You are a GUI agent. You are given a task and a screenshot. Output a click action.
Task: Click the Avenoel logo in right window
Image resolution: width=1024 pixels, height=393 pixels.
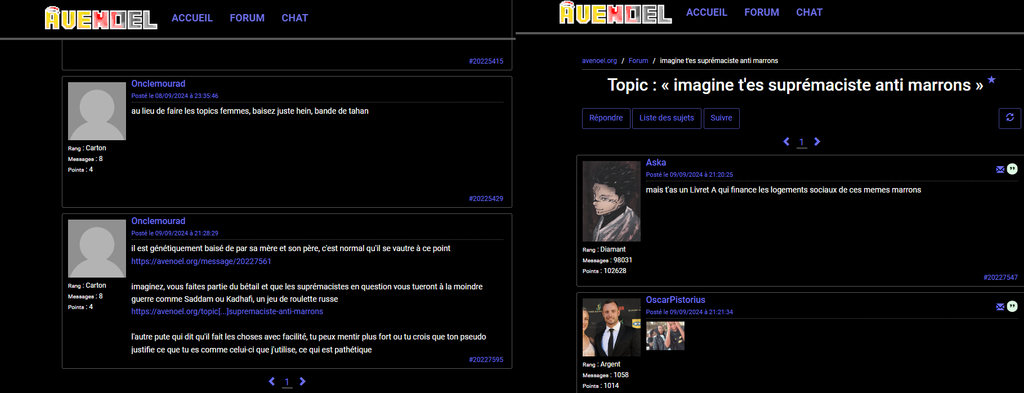[615, 12]
